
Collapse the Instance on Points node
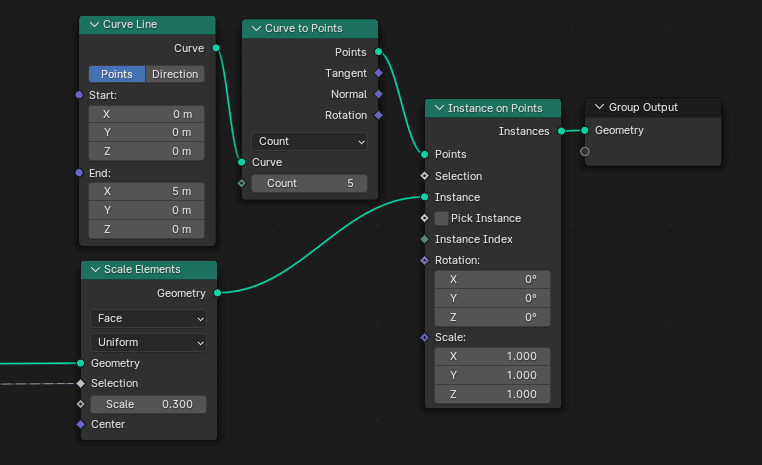click(439, 108)
